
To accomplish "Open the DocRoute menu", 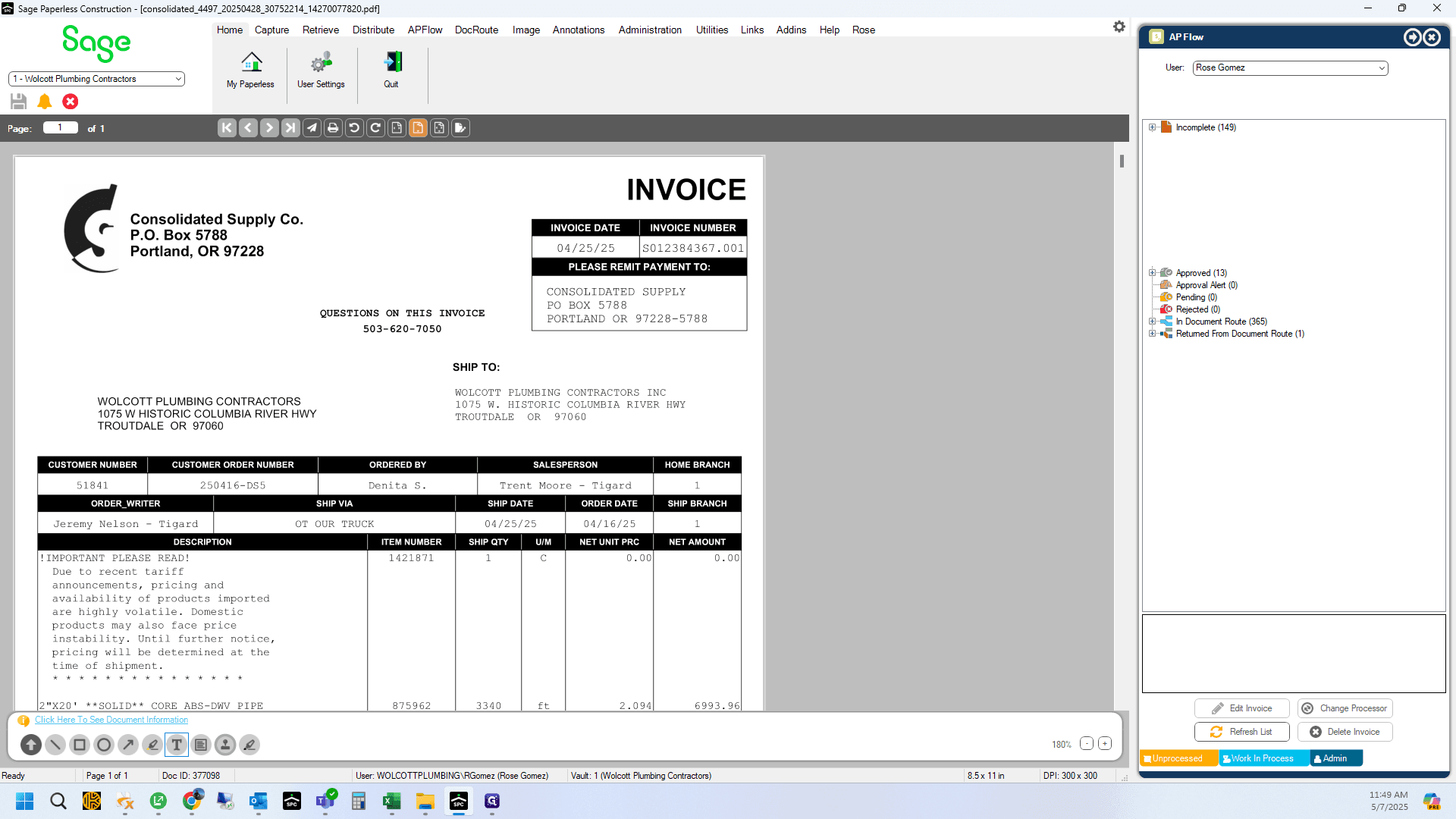I will pos(476,30).
